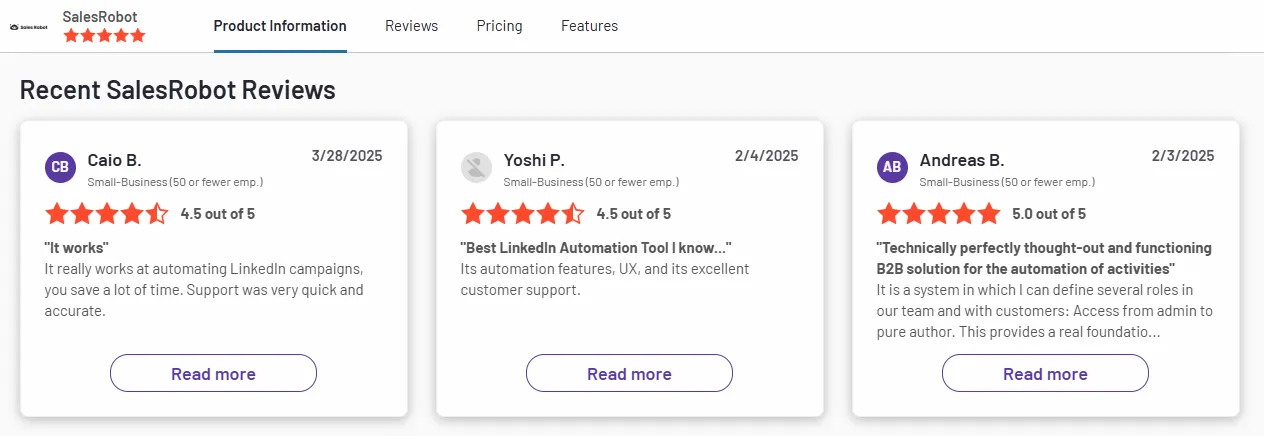
Task: Click the "It works" review title
Action: (76, 248)
